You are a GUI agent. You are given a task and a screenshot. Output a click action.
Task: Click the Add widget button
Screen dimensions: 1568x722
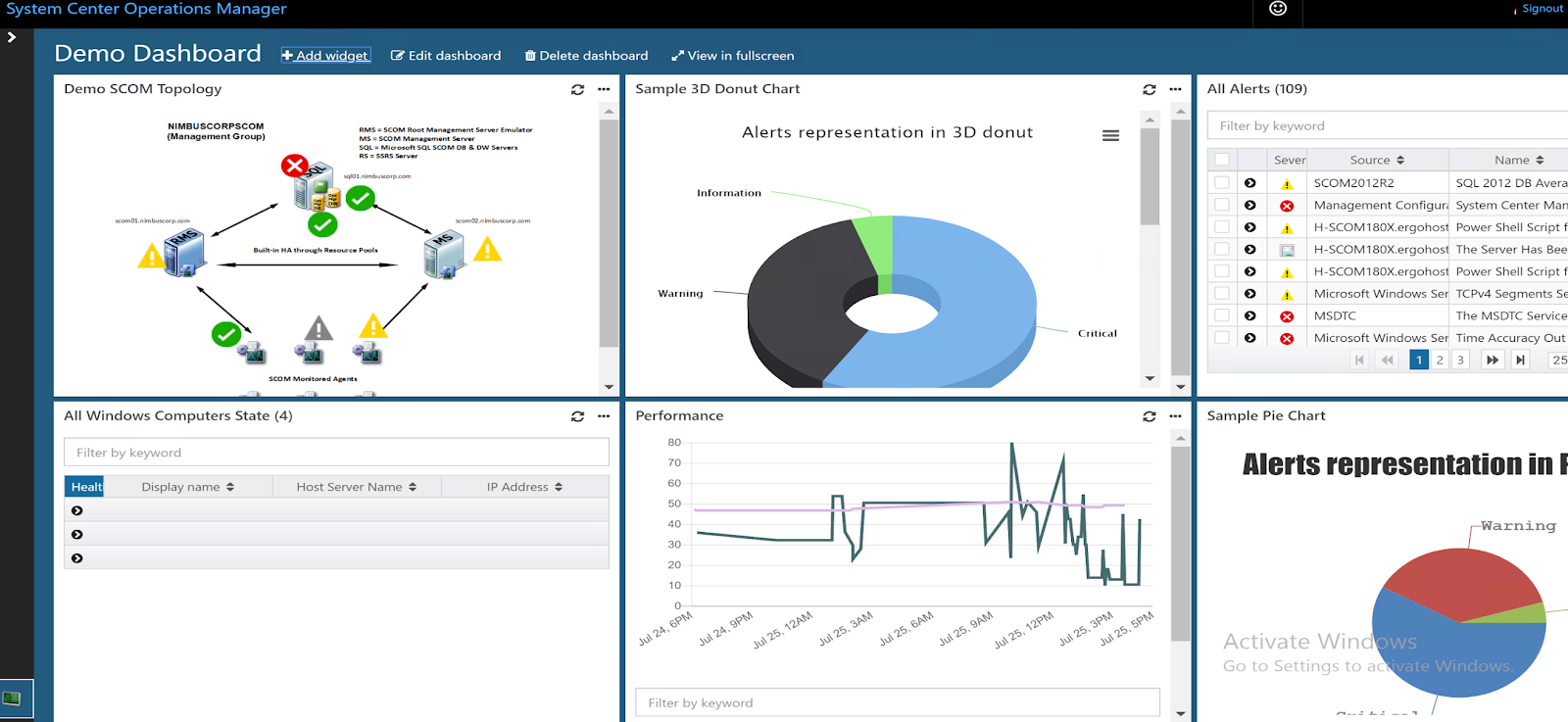coord(325,56)
